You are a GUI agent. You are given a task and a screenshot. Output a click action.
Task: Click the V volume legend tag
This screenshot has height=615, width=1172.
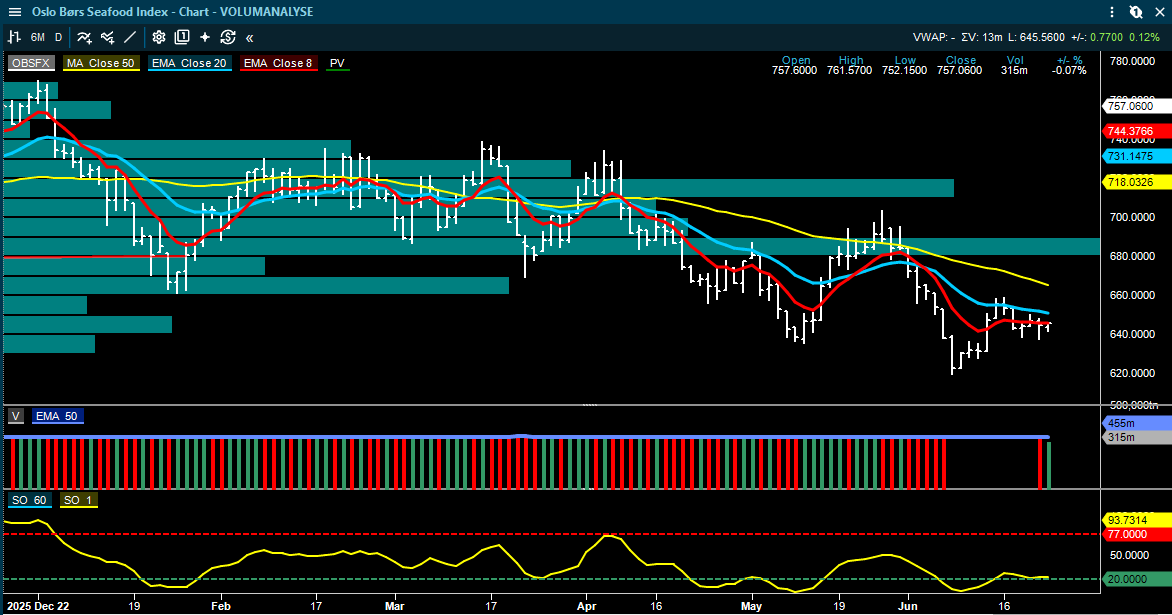tap(16, 416)
